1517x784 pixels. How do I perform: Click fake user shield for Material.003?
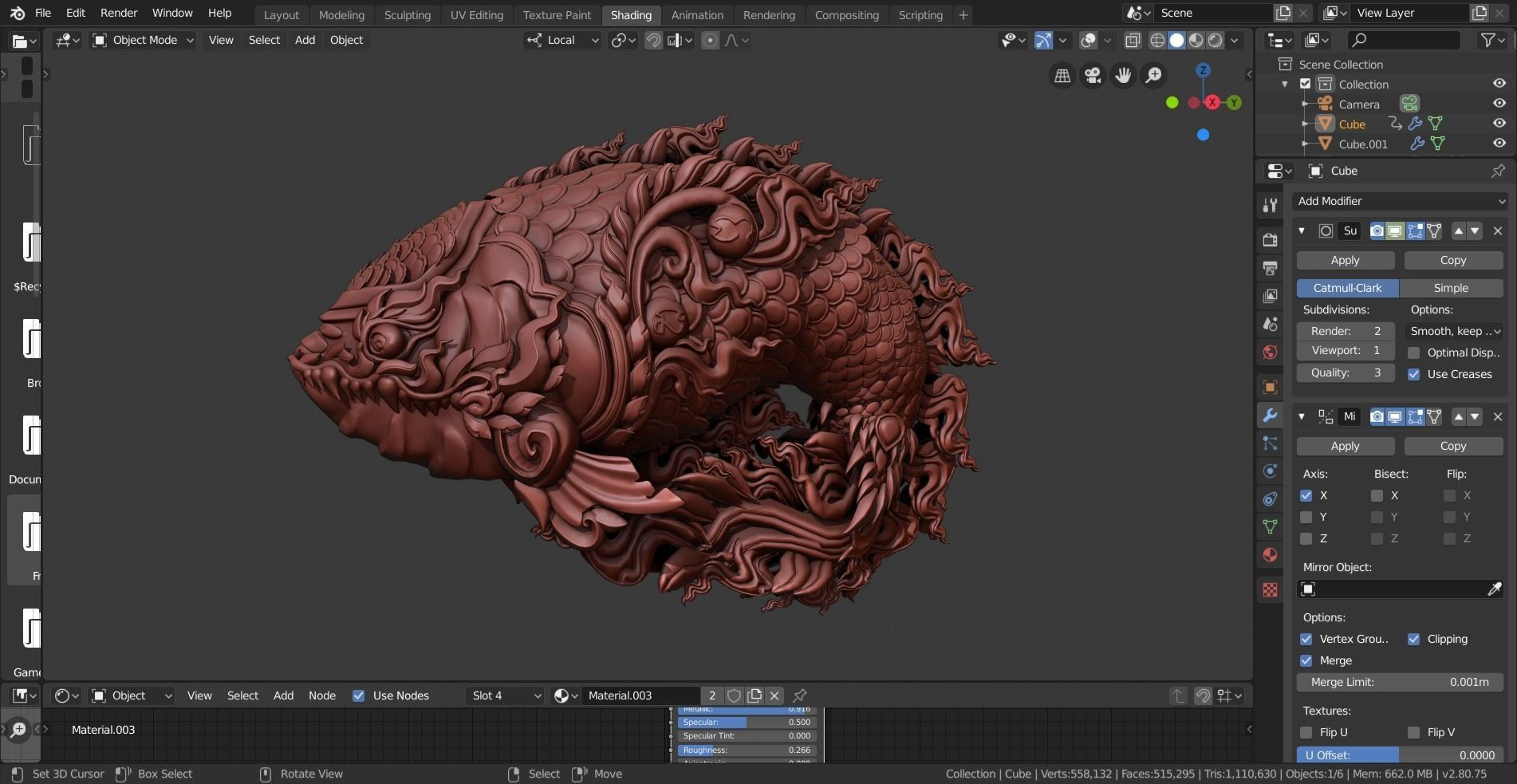point(735,695)
